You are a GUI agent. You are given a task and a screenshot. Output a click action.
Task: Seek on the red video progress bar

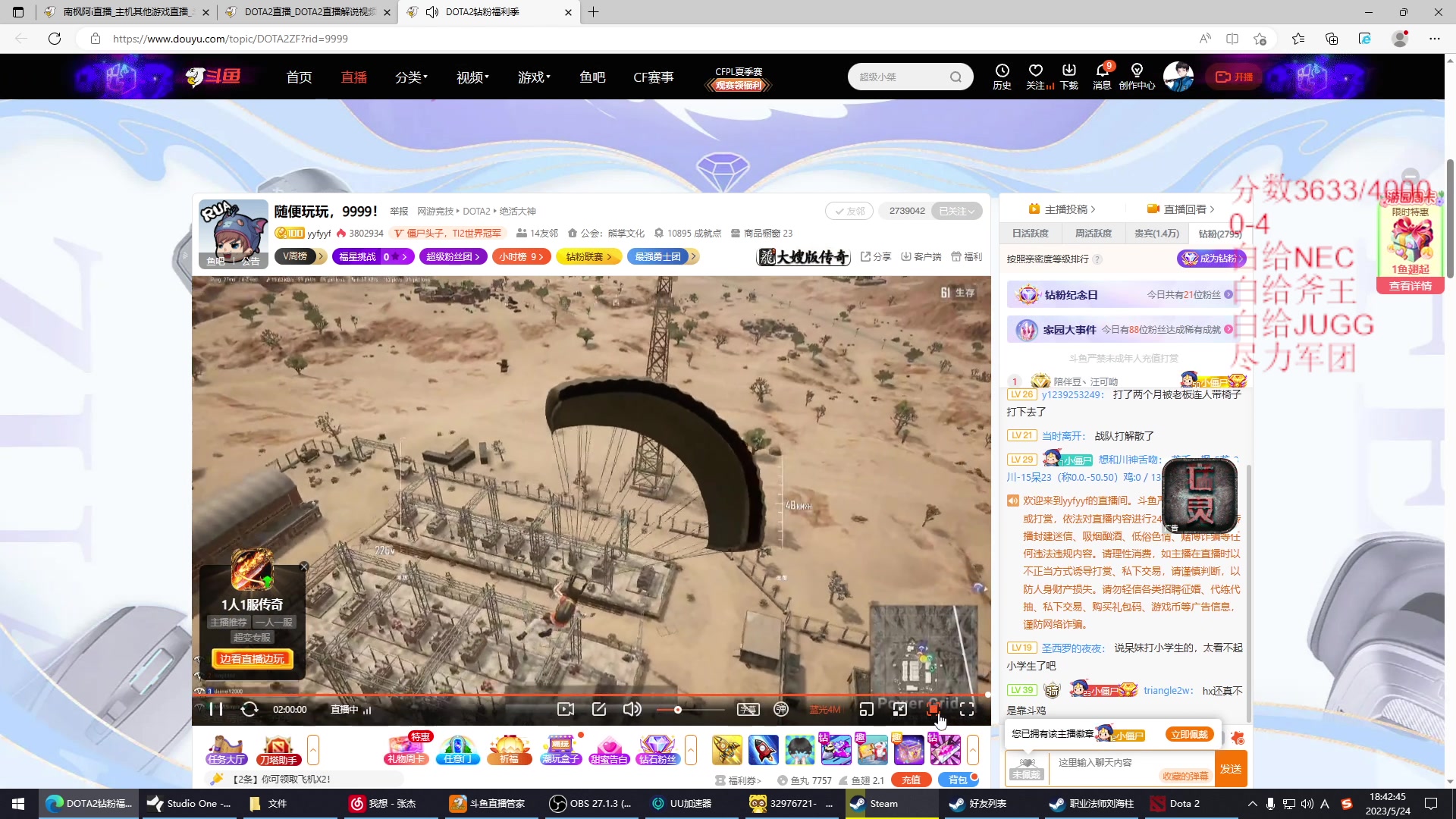[591, 694]
